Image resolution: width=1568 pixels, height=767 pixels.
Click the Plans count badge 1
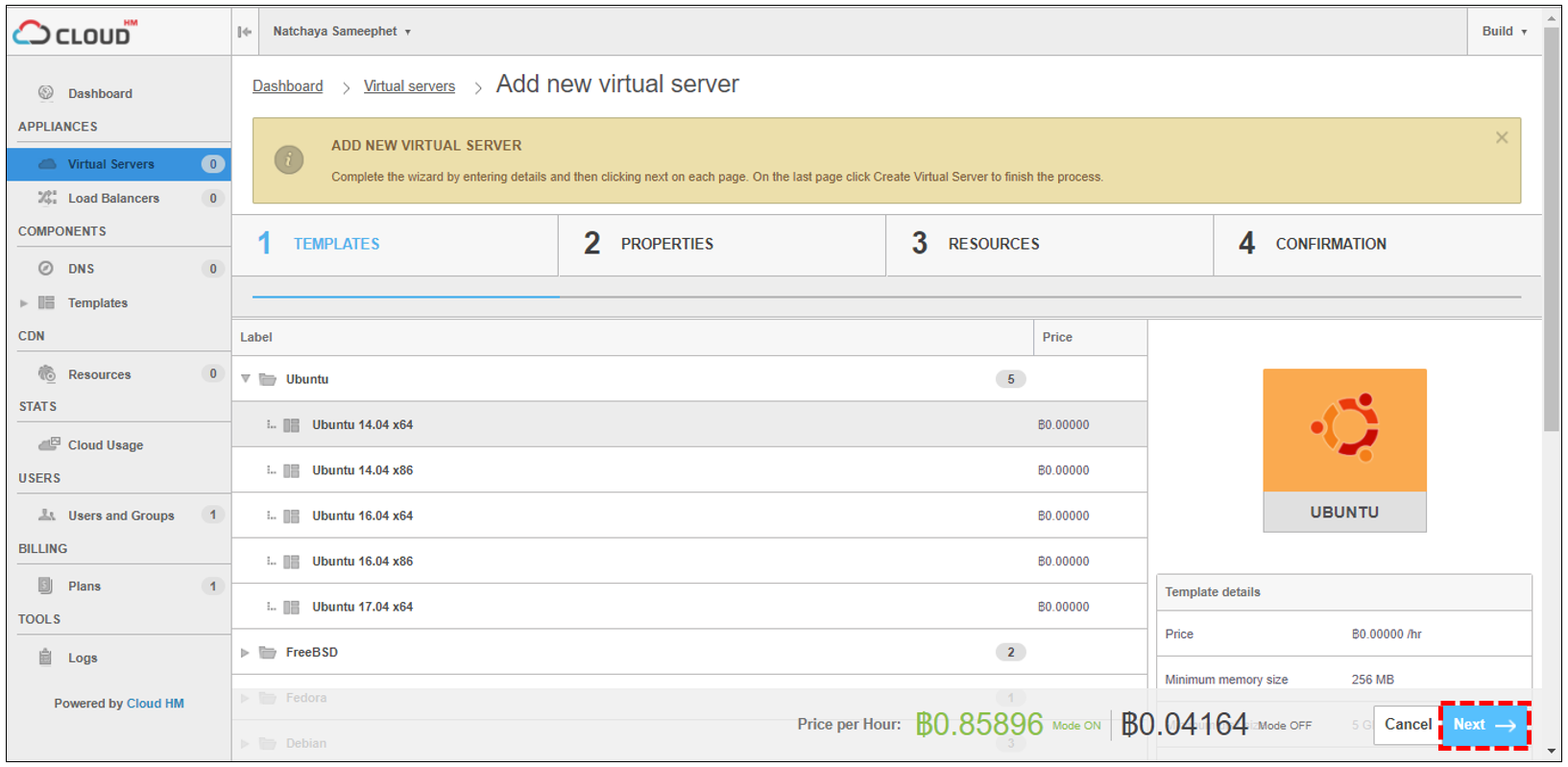pyautogui.click(x=213, y=587)
